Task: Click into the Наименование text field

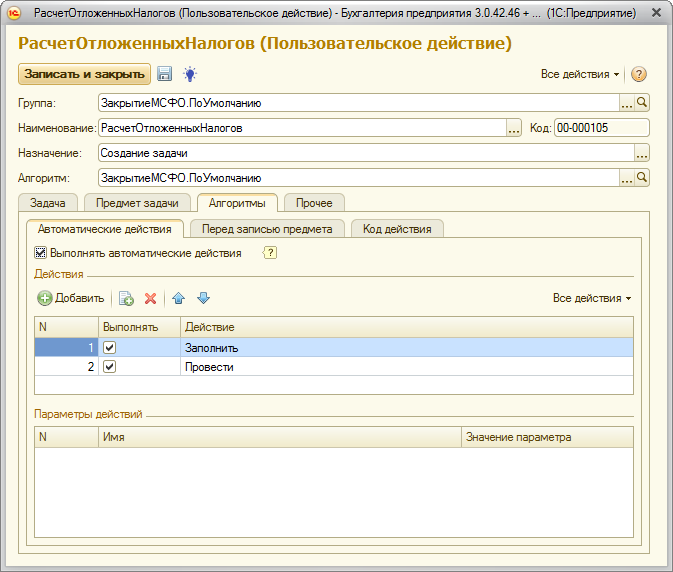Action: (300, 127)
